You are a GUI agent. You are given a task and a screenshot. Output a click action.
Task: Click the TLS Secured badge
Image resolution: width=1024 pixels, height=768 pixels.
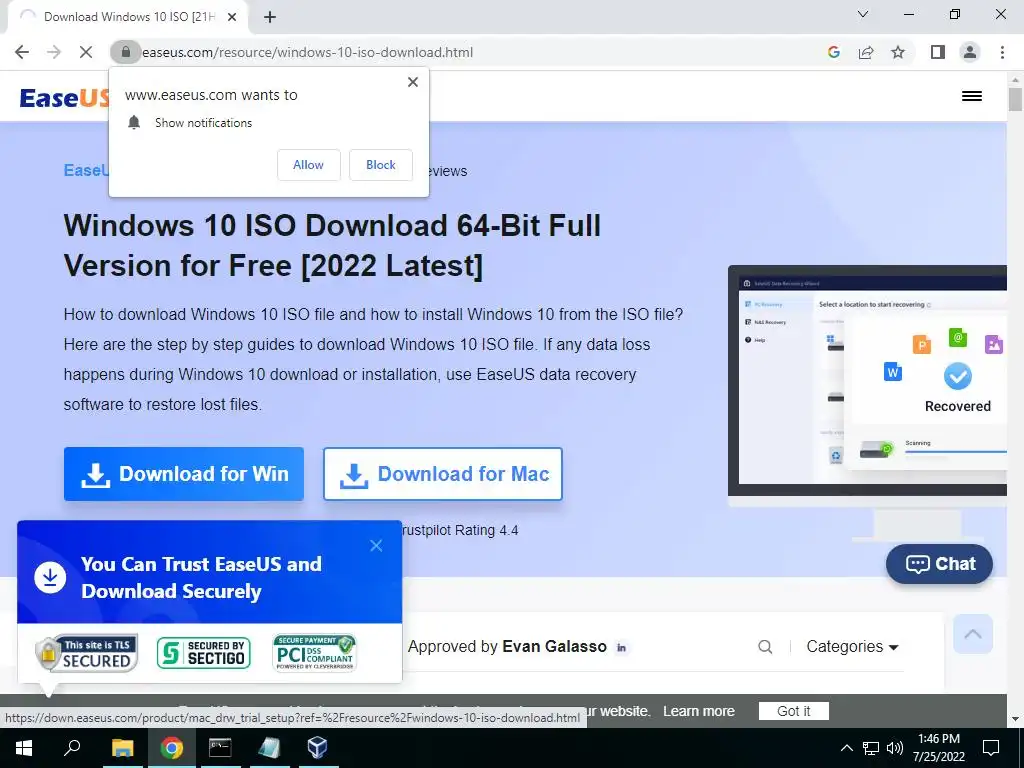[x=87, y=653]
